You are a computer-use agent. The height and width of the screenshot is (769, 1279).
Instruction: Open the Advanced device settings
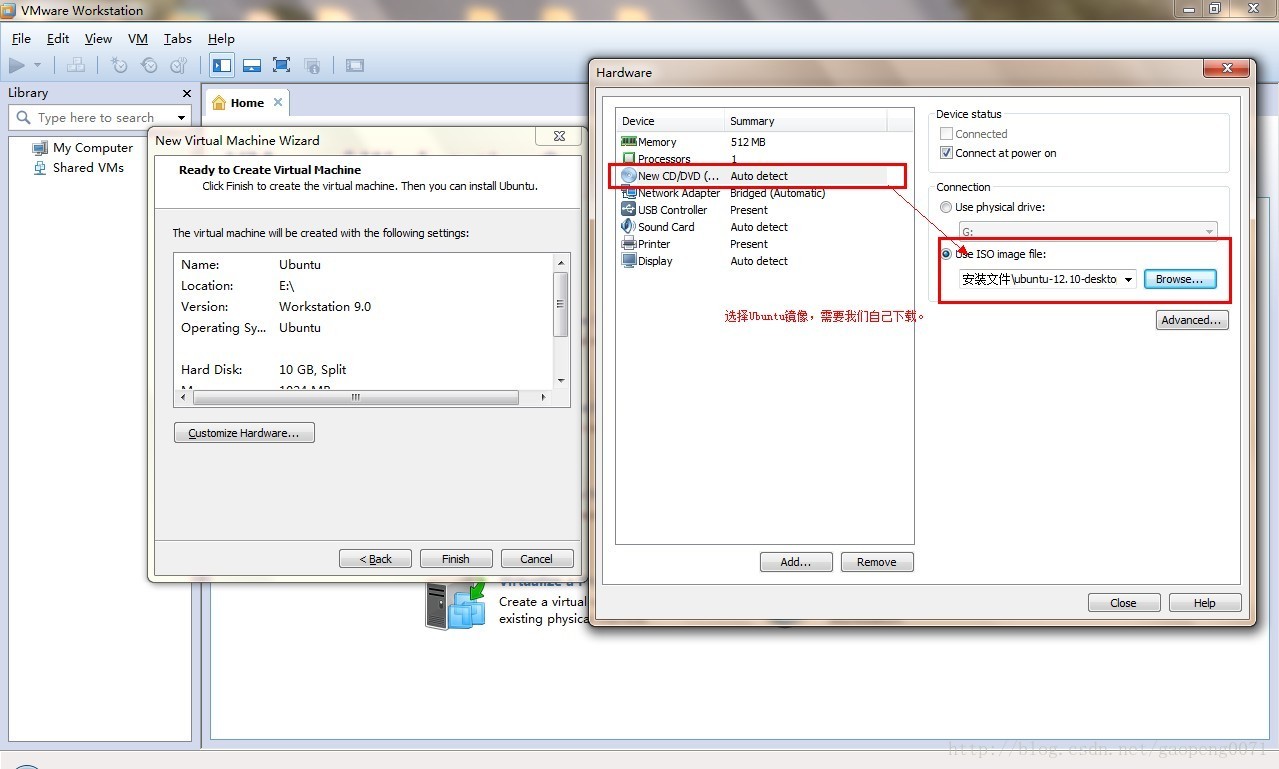tap(1192, 320)
